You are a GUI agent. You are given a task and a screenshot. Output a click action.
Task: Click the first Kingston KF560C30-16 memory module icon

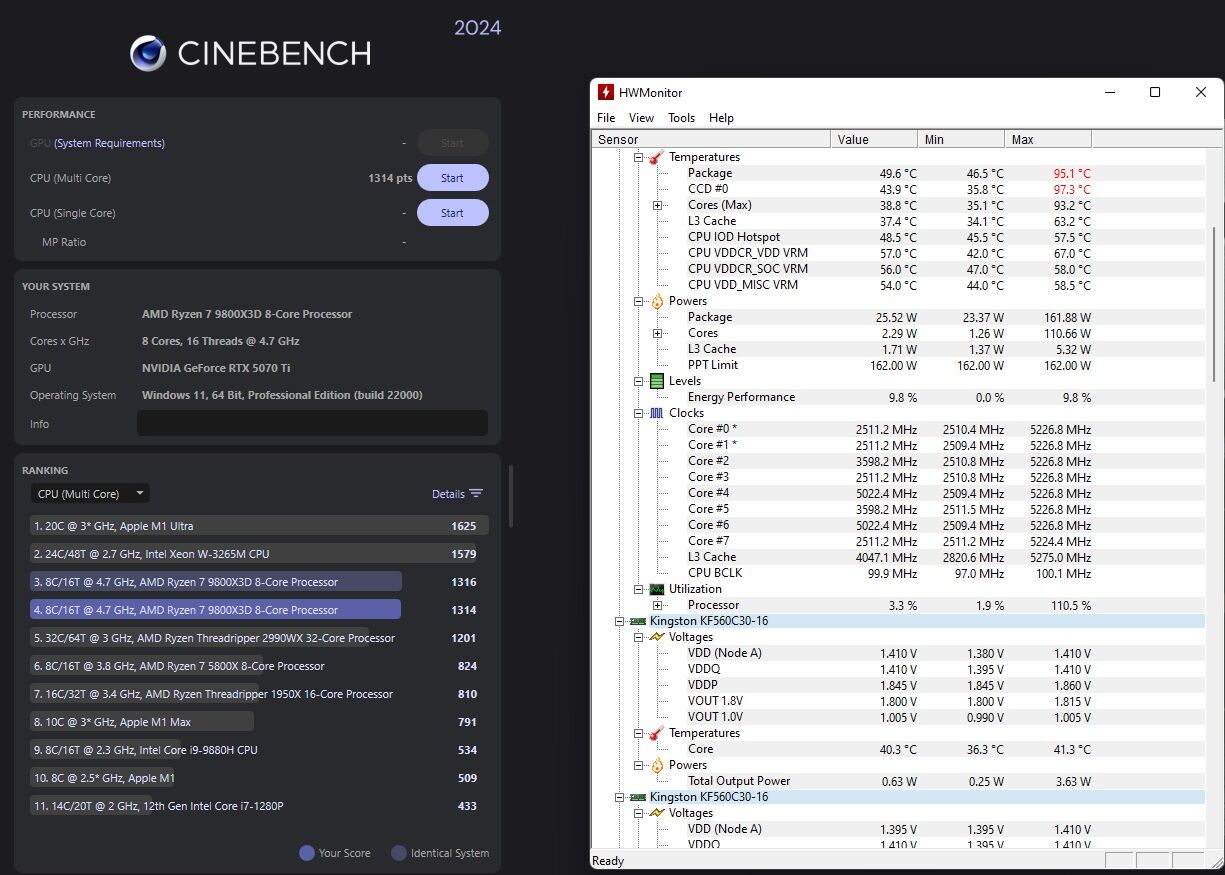tap(637, 621)
